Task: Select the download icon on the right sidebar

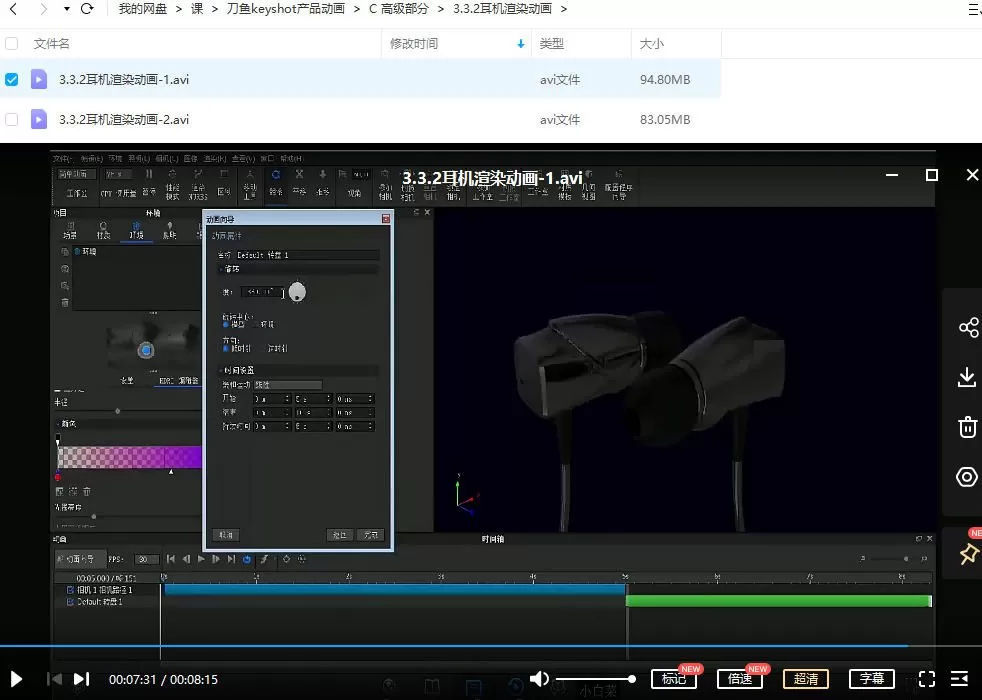Action: (x=968, y=377)
